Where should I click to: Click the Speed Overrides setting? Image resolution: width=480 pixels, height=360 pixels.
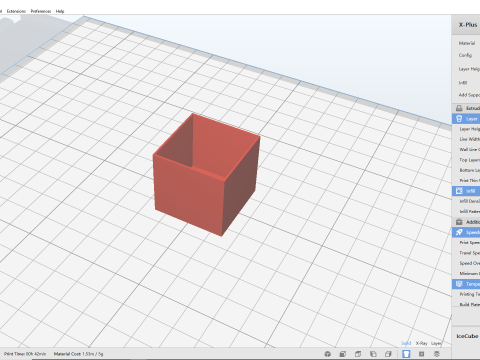click(470, 263)
